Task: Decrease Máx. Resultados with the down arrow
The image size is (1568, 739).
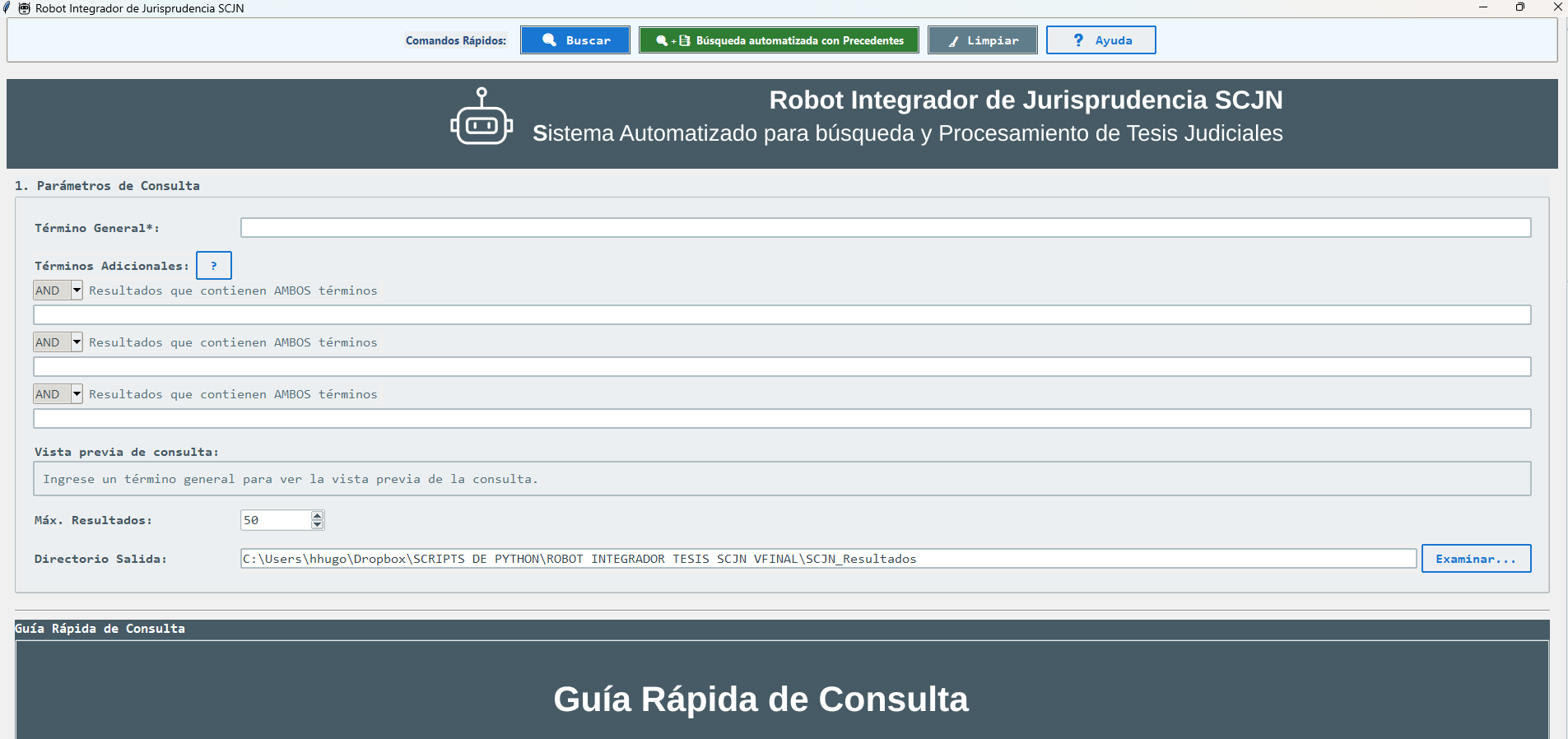Action: point(318,524)
